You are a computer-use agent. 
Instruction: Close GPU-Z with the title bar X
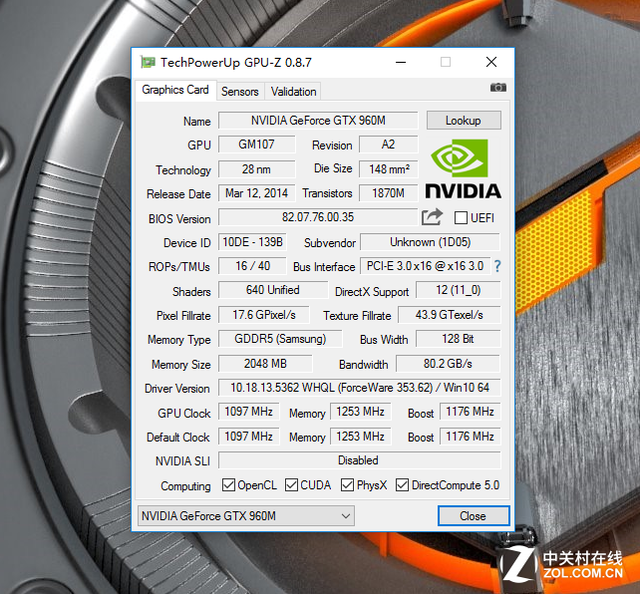[x=491, y=62]
